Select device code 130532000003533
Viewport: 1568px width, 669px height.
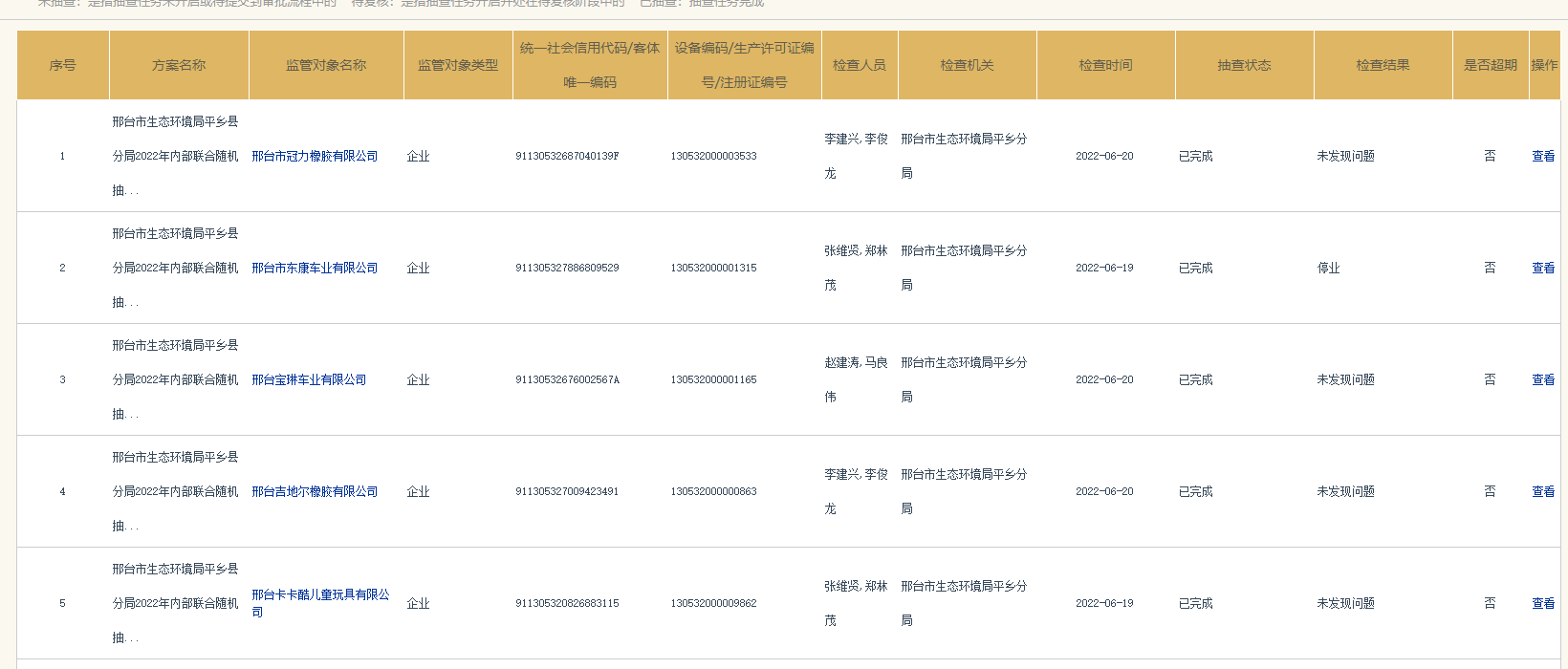(x=713, y=156)
